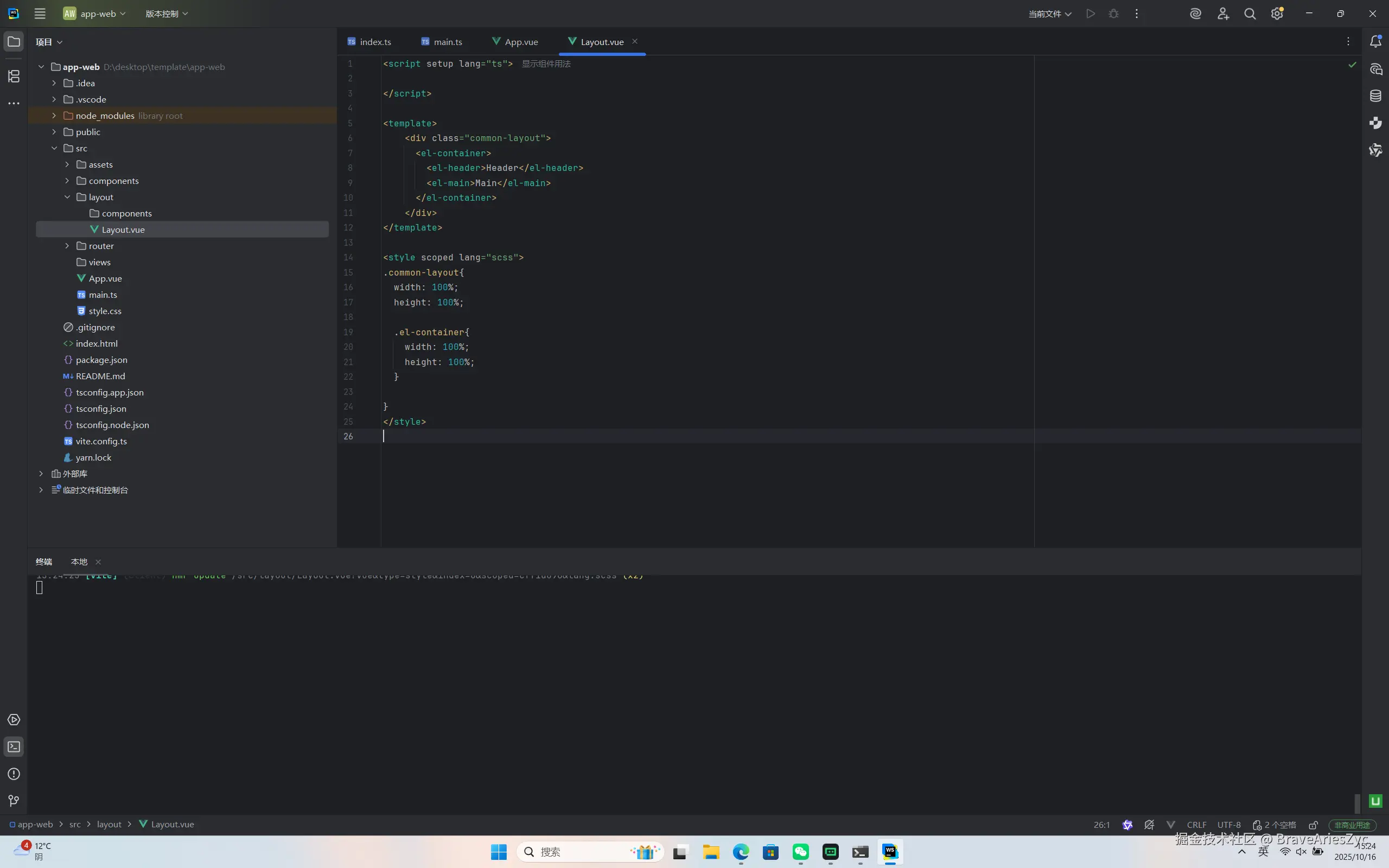Viewport: 1389px width, 868px height.
Task: Open the Problems tool window icon
Action: click(14, 774)
